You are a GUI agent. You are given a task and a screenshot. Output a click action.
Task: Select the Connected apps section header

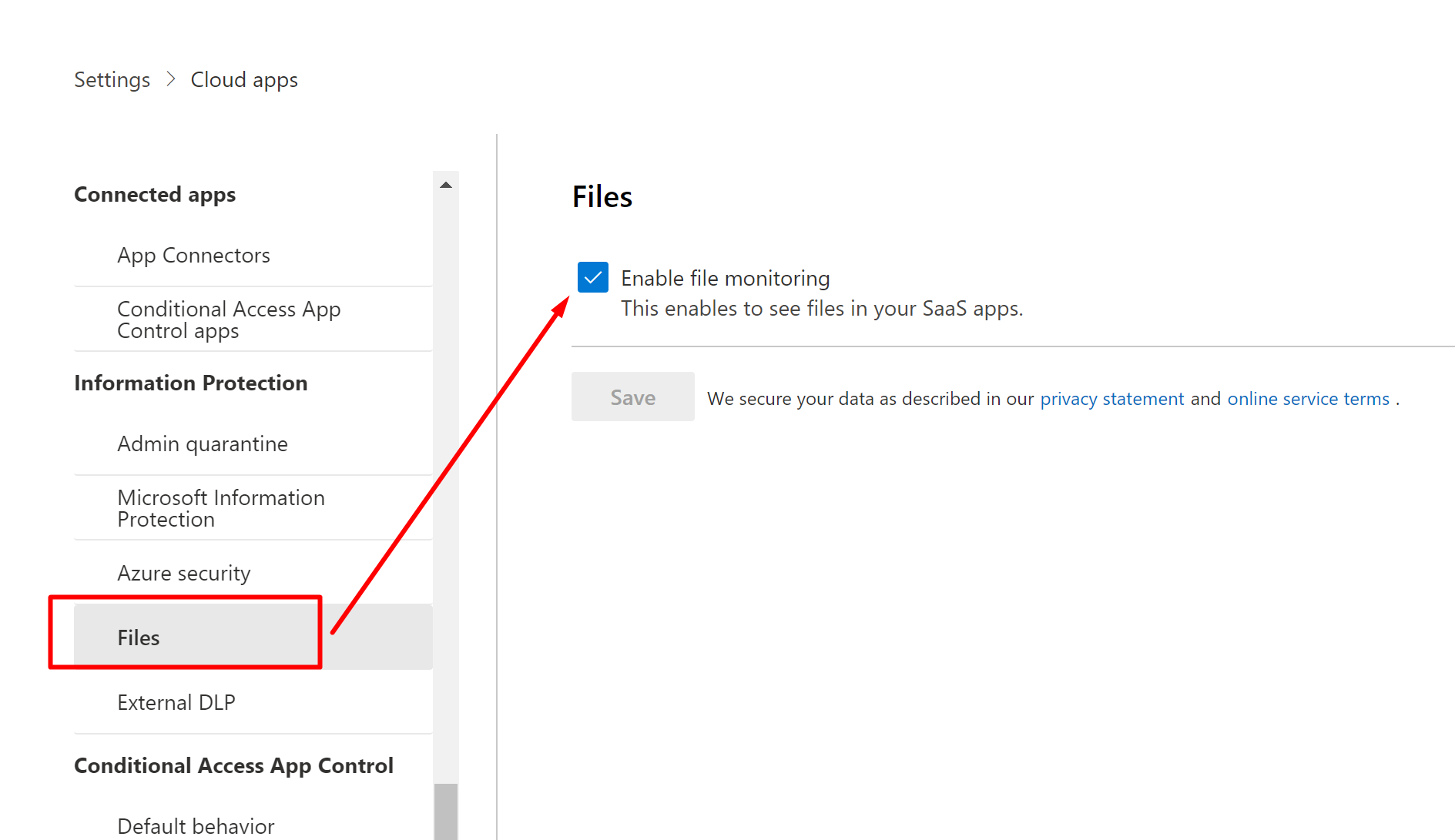(155, 195)
